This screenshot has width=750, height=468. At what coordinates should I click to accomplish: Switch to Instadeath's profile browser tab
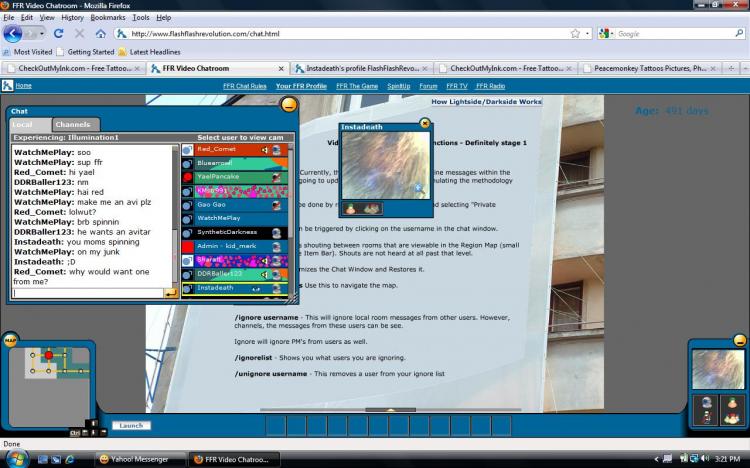[362, 68]
